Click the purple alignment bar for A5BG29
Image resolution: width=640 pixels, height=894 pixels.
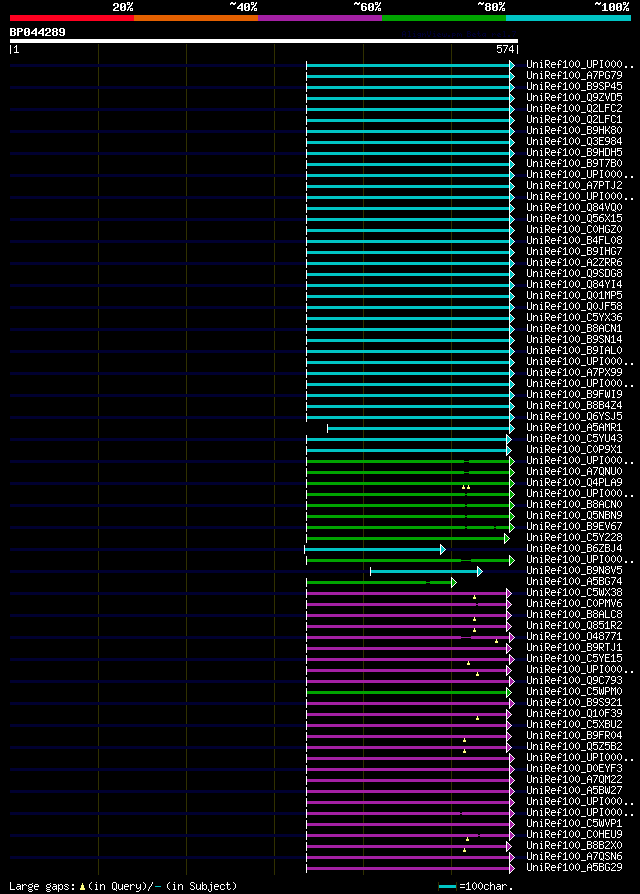[x=410, y=868]
